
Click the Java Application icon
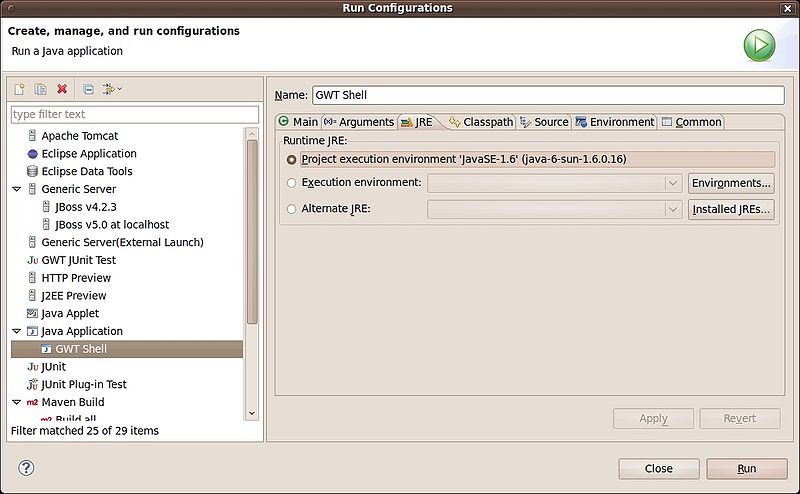tap(32, 331)
